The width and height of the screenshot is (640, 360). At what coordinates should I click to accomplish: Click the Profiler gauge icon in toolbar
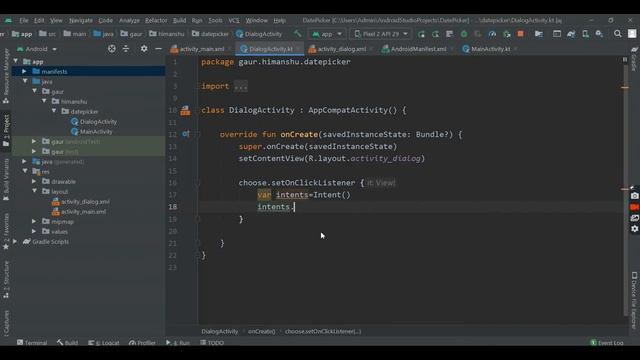tap(492, 34)
